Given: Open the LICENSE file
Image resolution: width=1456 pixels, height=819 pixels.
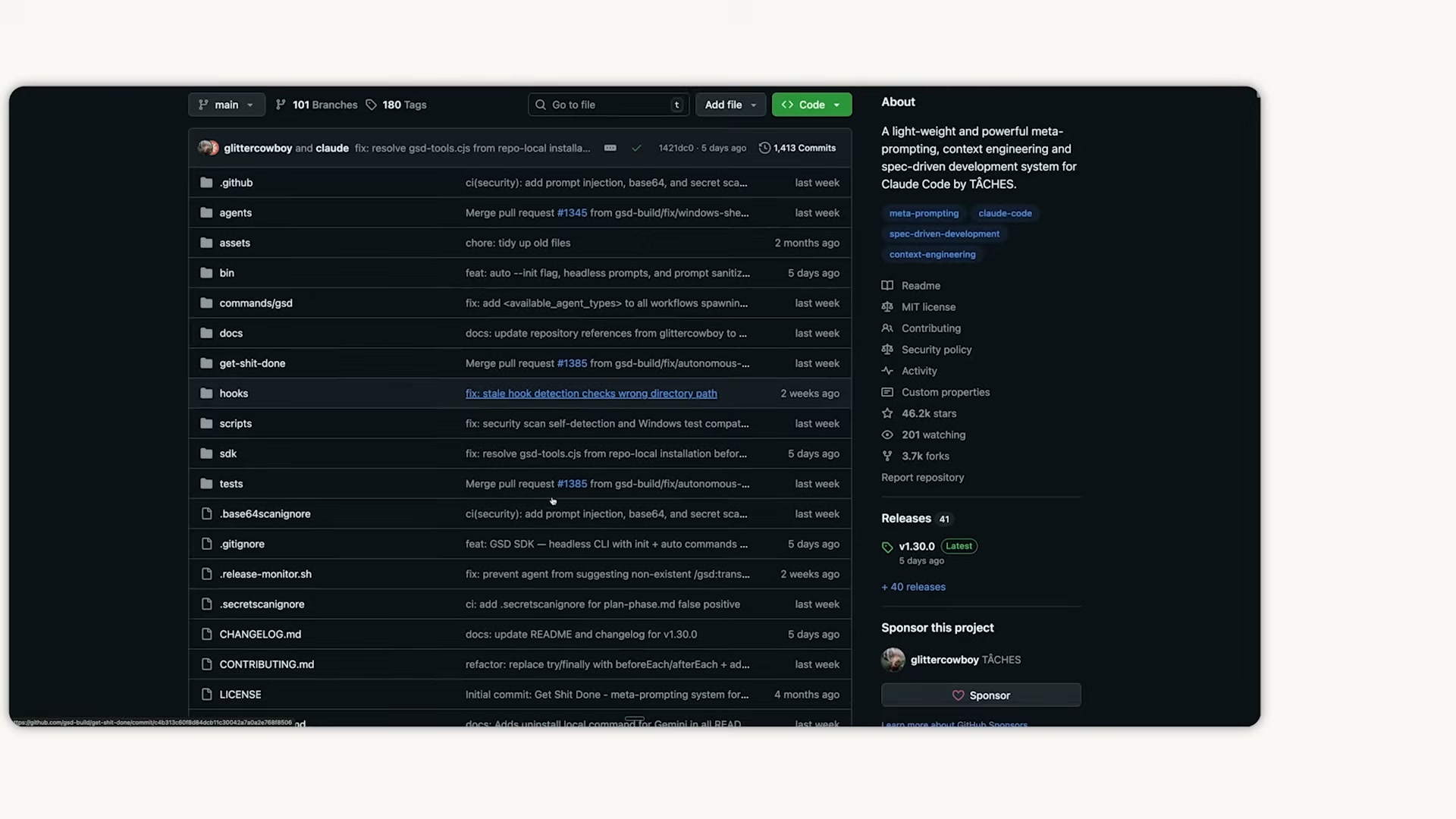Looking at the screenshot, I should (x=240, y=695).
